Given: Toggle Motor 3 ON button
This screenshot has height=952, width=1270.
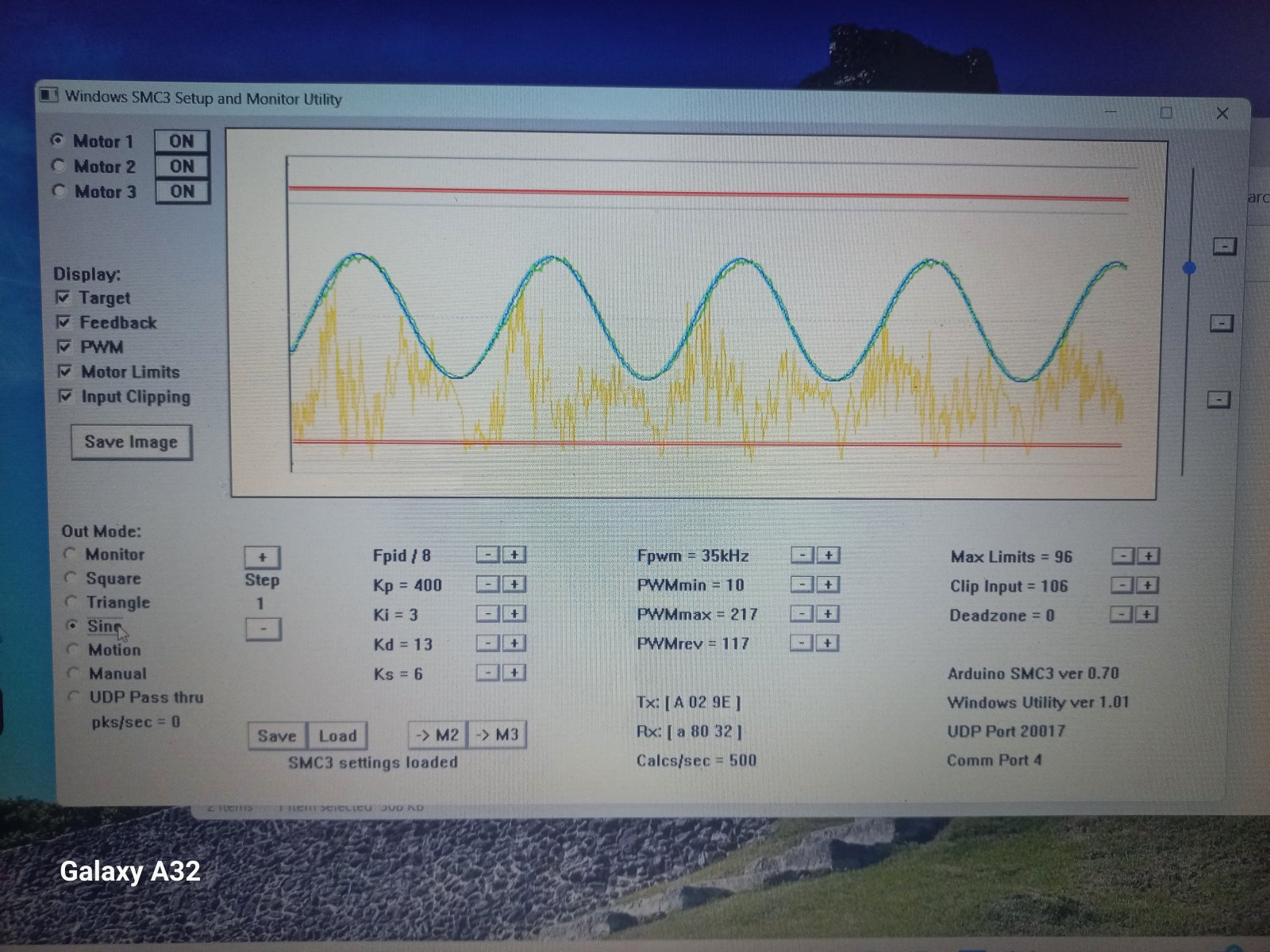Looking at the screenshot, I should [183, 191].
